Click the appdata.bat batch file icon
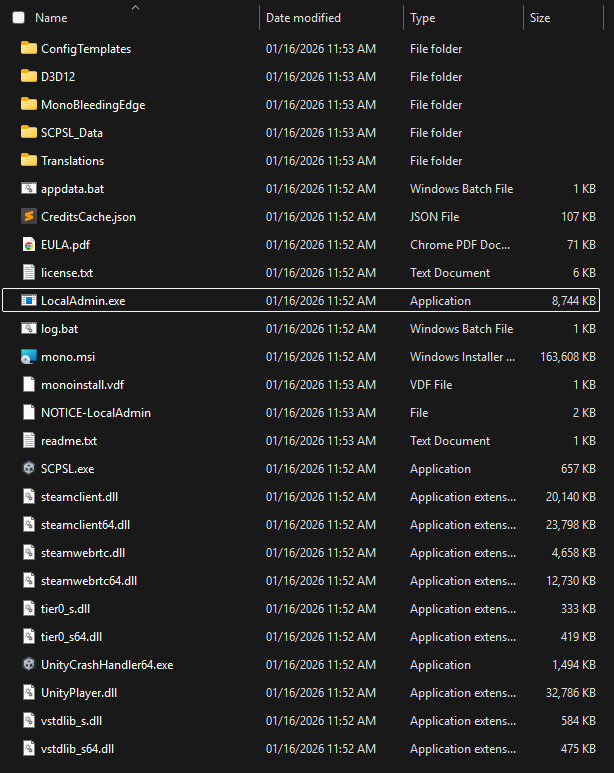This screenshot has width=614, height=773. tap(29, 188)
